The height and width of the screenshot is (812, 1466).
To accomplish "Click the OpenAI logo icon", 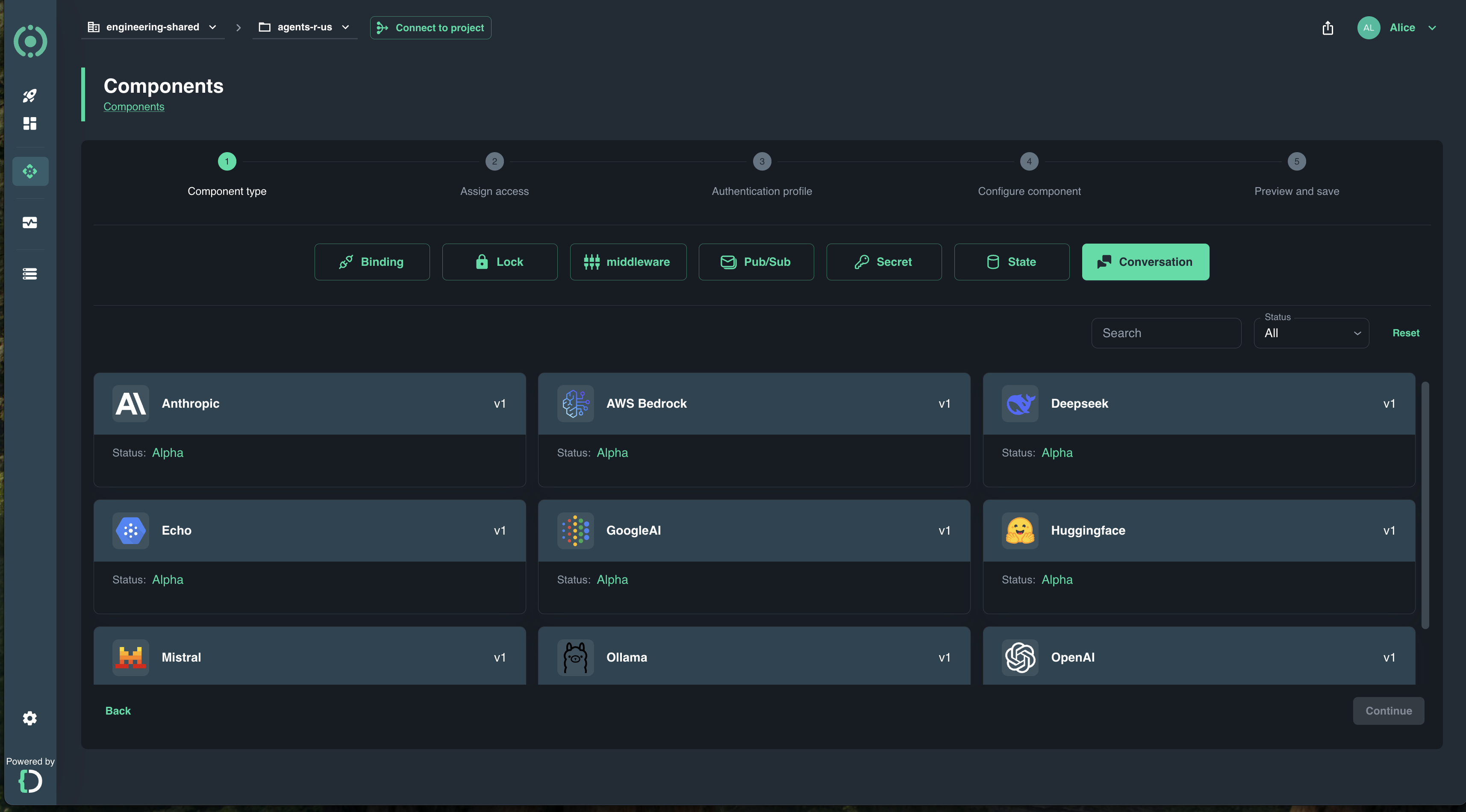I will (1020, 657).
